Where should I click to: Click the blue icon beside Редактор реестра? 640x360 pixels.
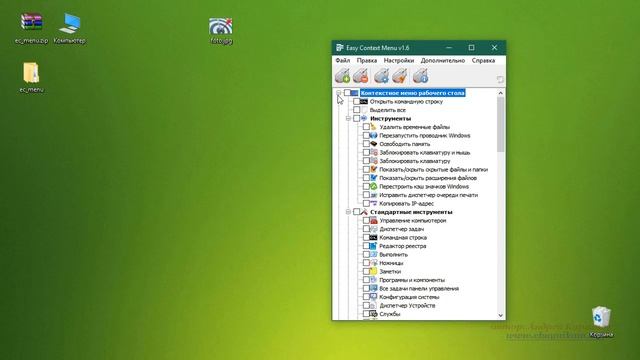click(x=373, y=246)
